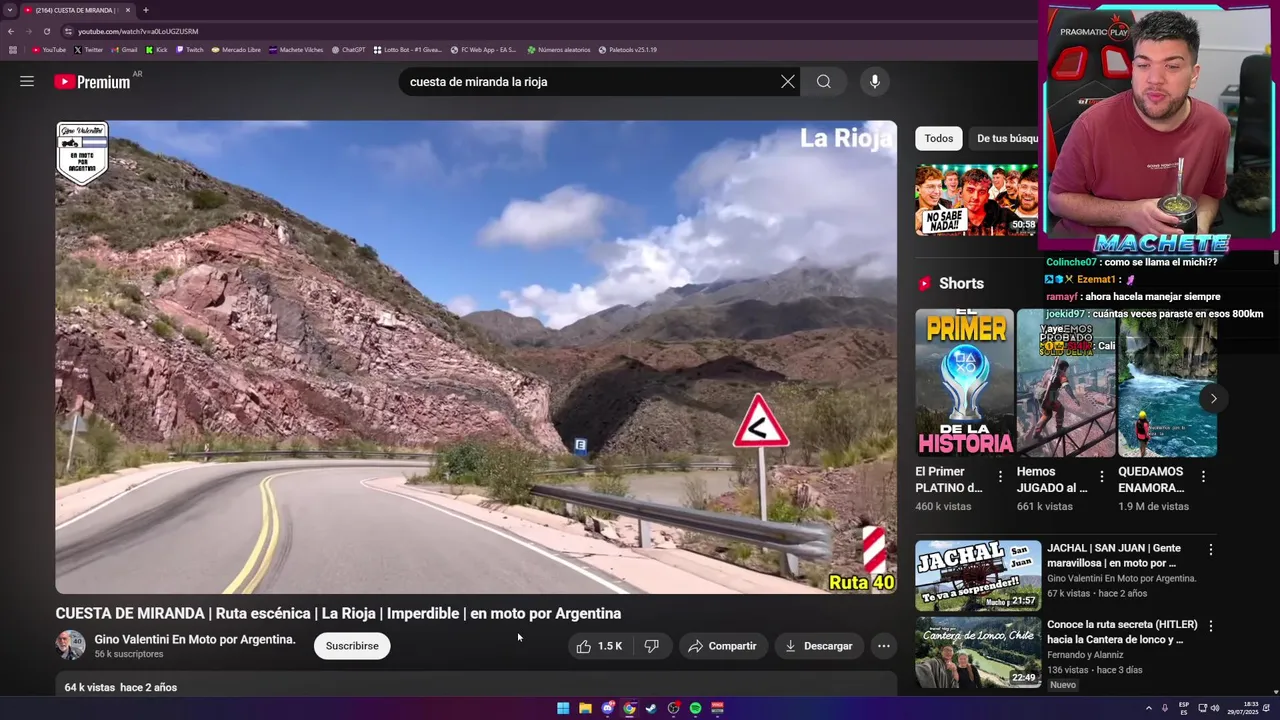The image size is (1280, 720).
Task: Run search with magnifier button
Action: point(824,82)
